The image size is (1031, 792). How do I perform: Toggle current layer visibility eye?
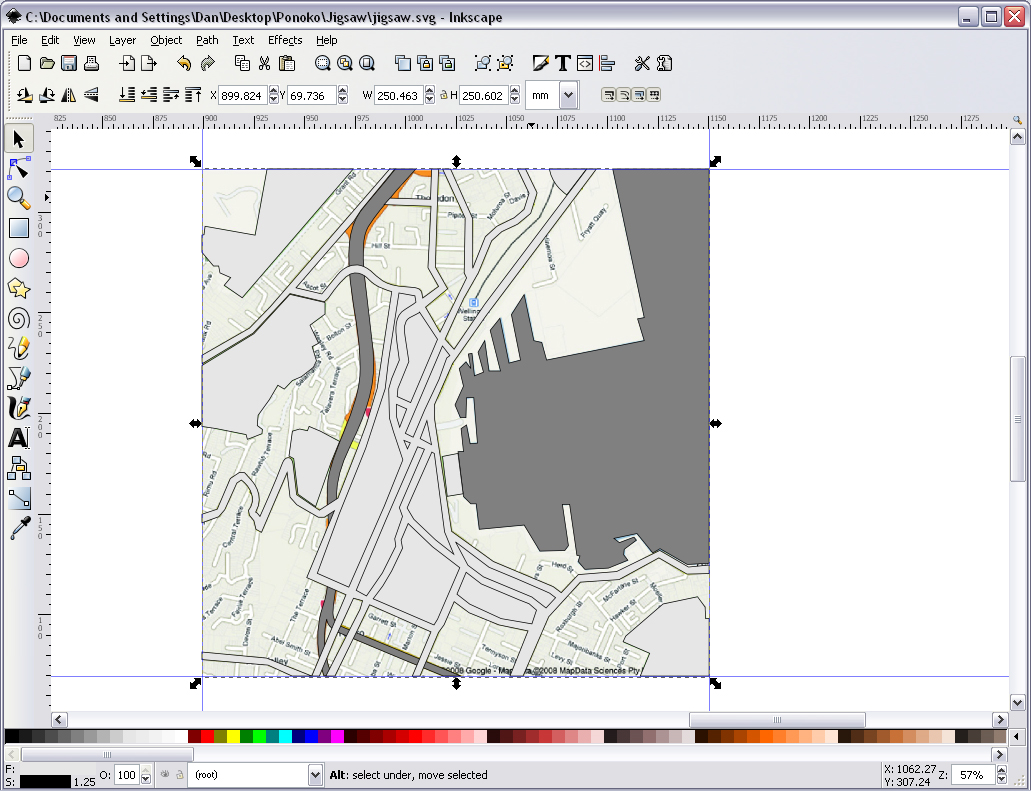[x=165, y=775]
